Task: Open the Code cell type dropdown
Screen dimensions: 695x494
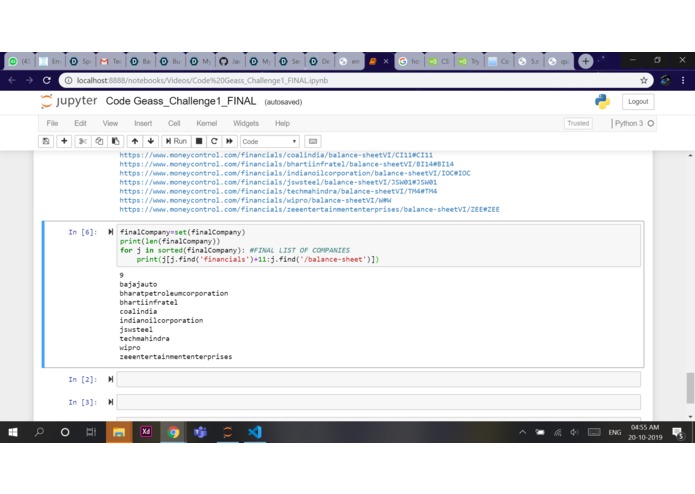Action: (x=269, y=141)
